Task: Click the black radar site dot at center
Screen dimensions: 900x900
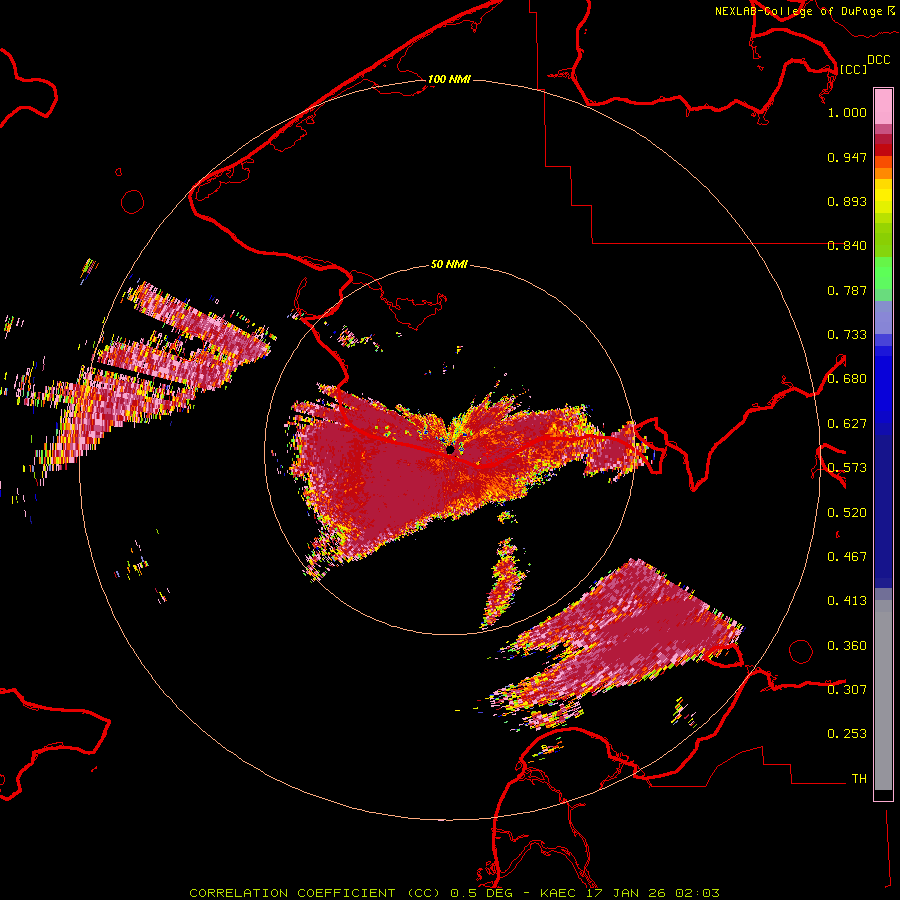Action: (451, 449)
